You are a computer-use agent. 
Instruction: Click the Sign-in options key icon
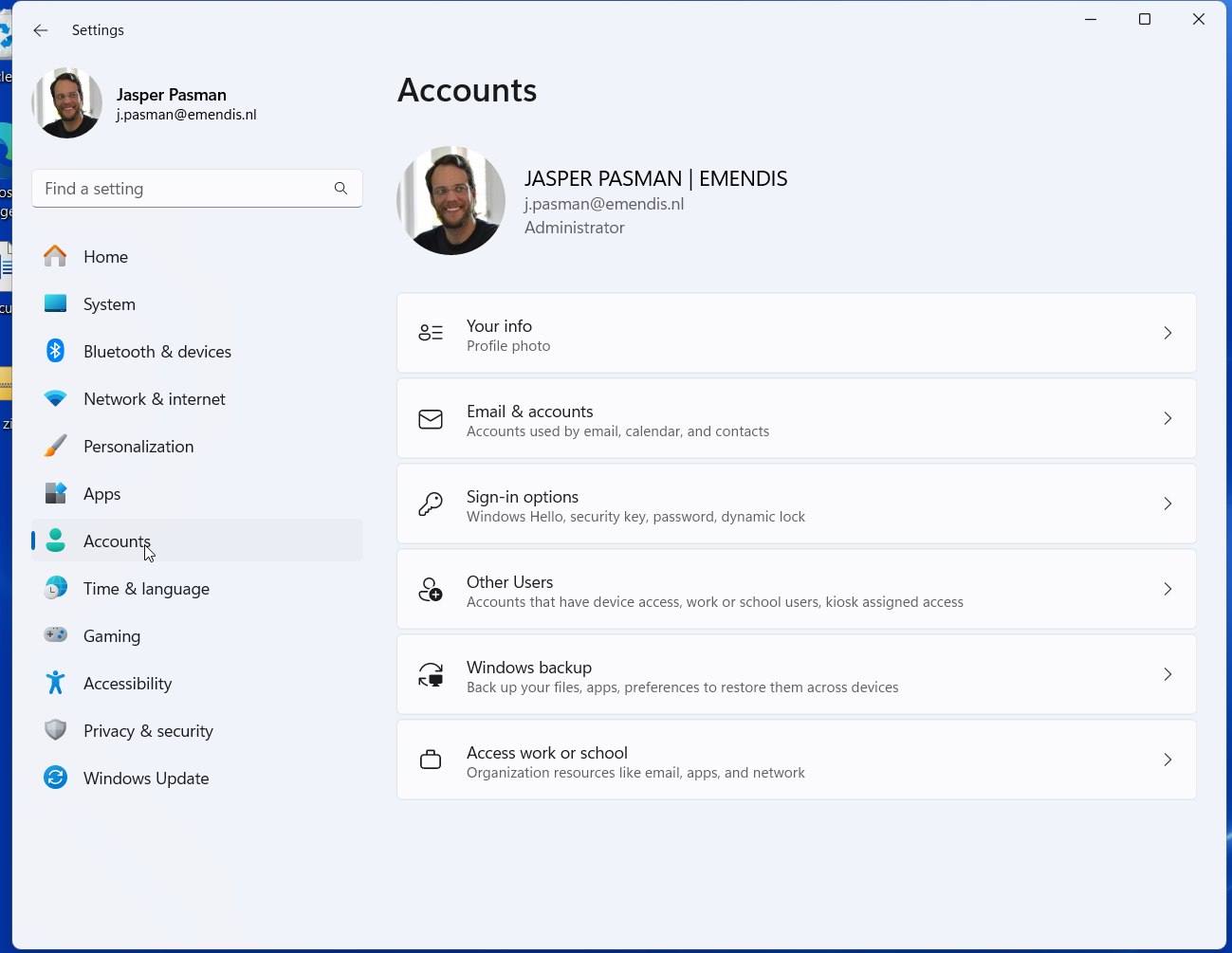point(431,504)
